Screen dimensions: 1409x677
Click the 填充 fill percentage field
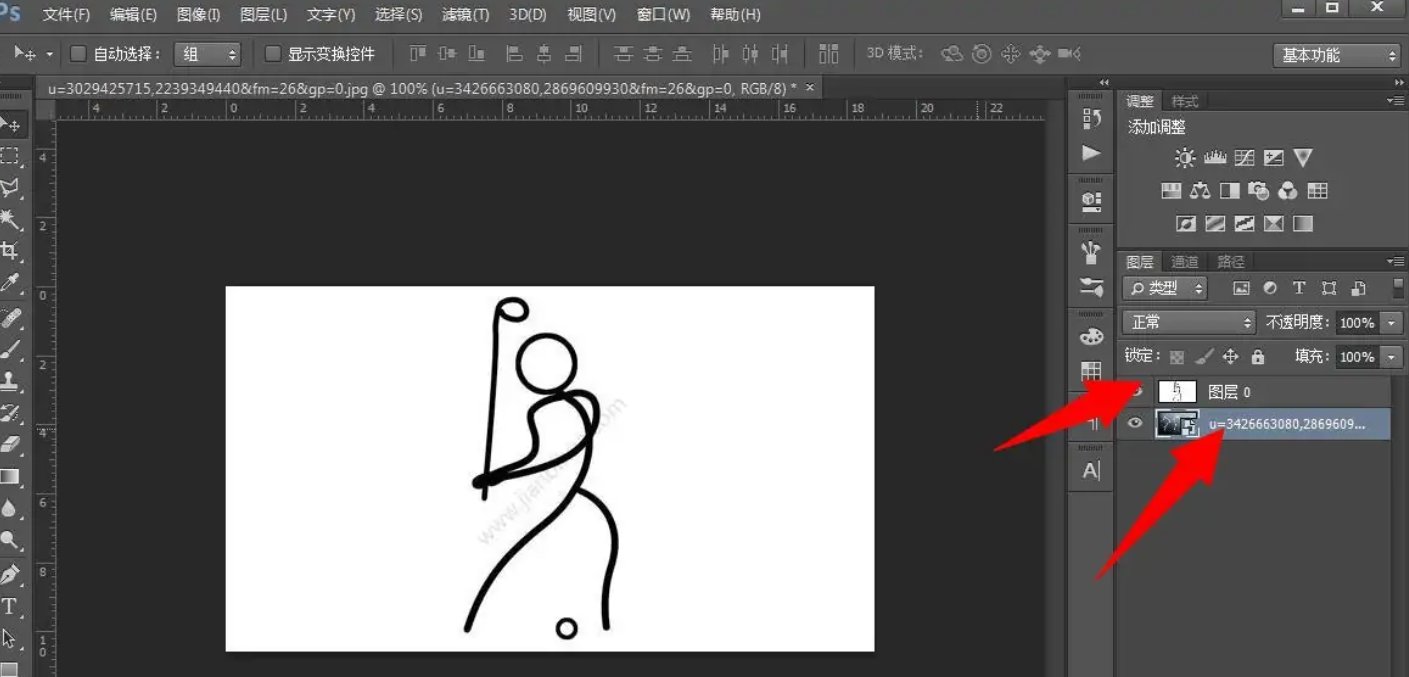point(1356,357)
